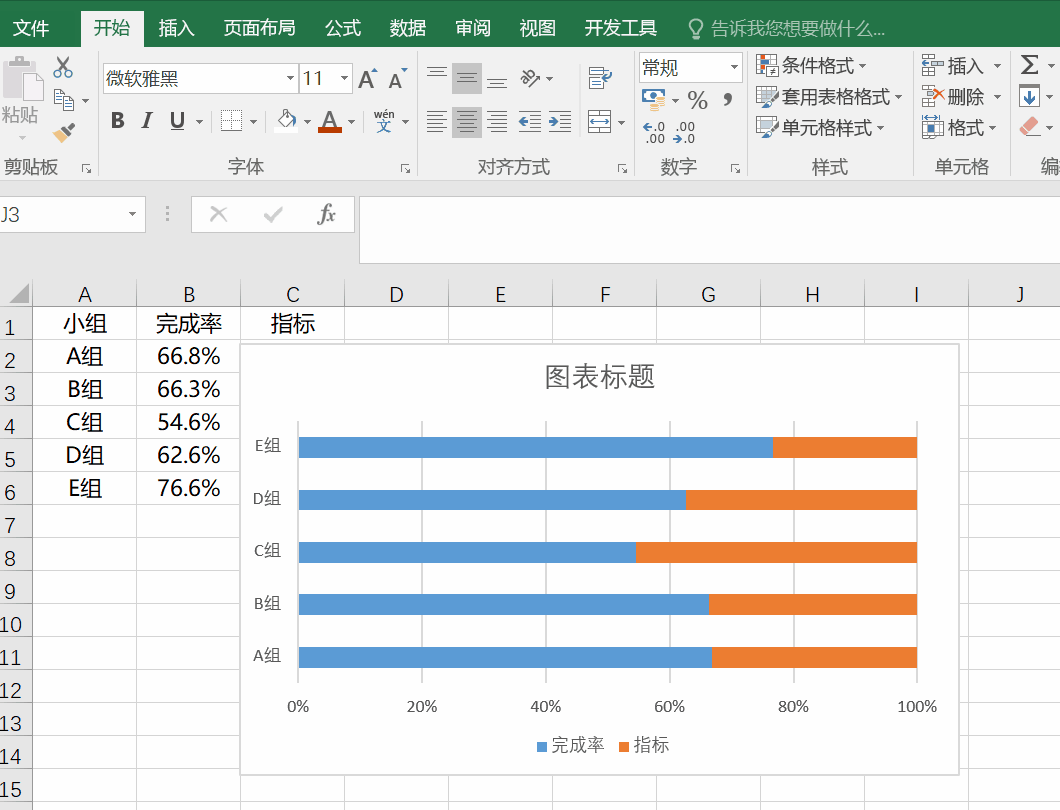Switch to 审阅 tab
Image resolution: width=1060 pixels, height=810 pixels.
point(473,28)
